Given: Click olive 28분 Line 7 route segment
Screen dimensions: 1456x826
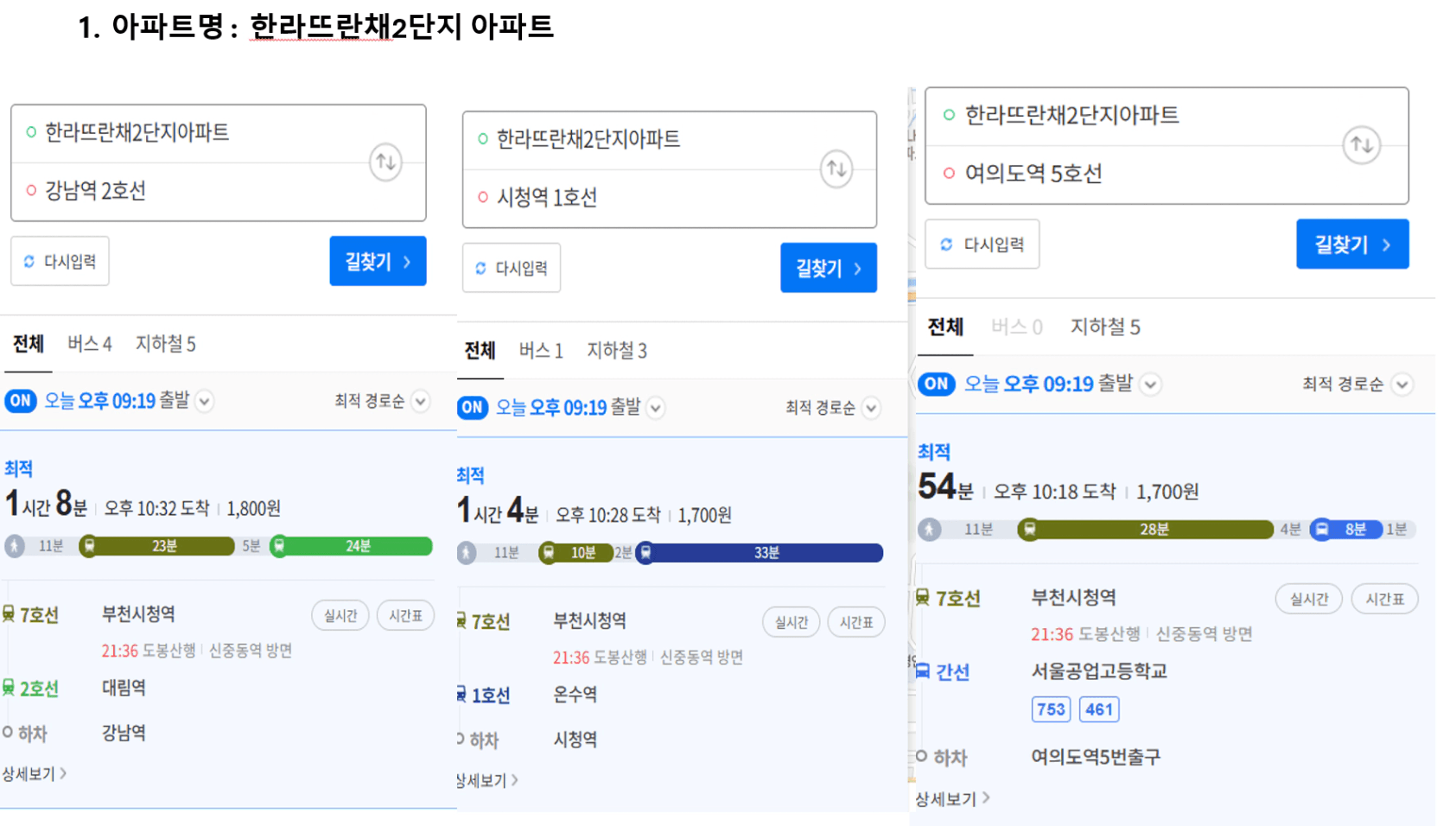Looking at the screenshot, I should (x=1147, y=529).
